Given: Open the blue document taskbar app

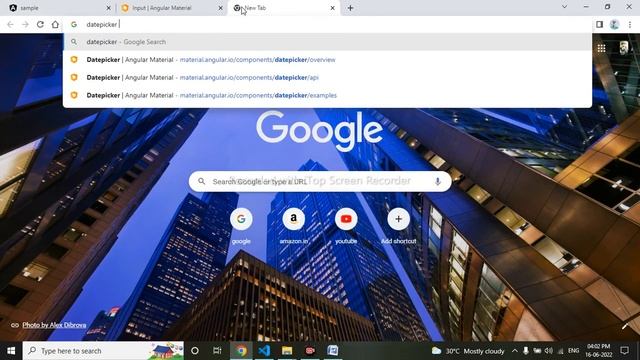Looking at the screenshot, I should (333, 351).
